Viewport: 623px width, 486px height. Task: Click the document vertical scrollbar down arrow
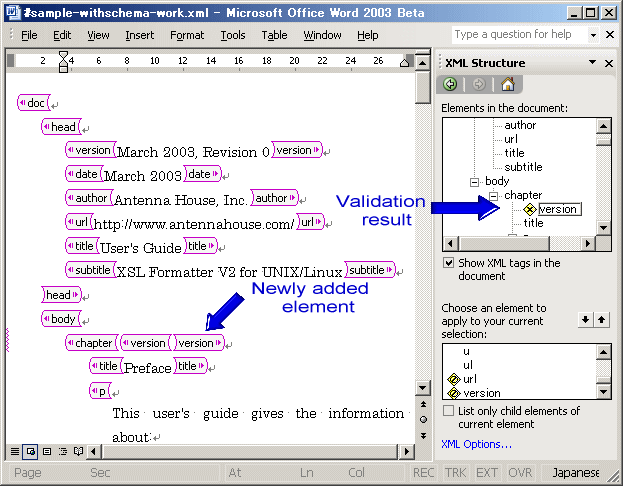pyautogui.click(x=423, y=387)
